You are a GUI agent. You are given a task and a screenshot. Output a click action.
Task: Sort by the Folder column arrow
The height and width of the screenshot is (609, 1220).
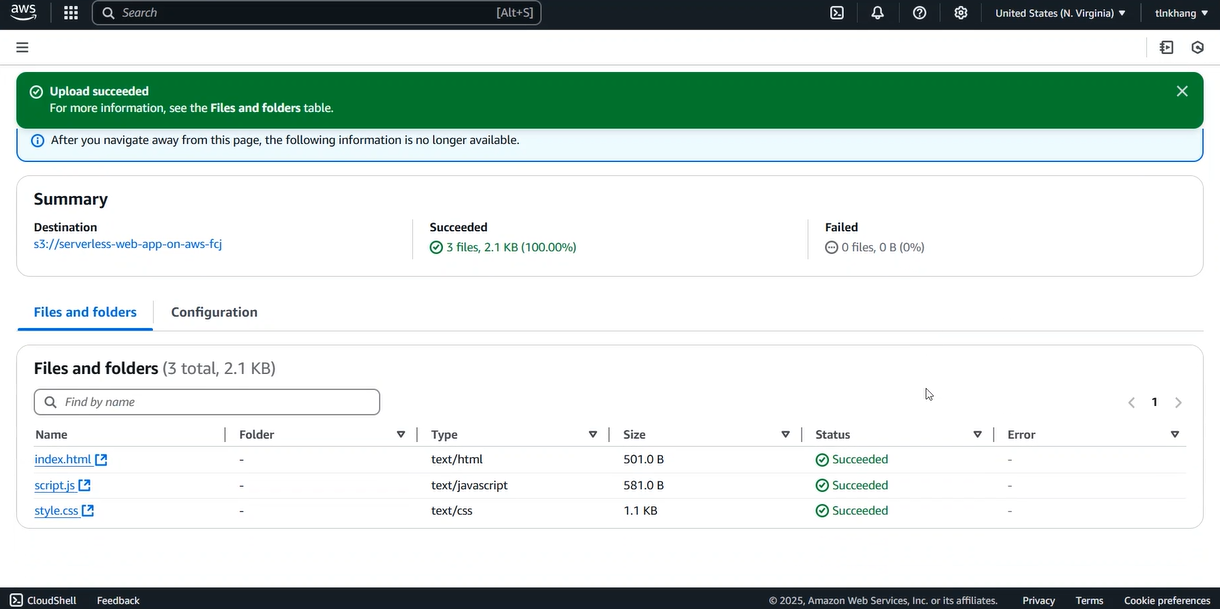point(401,434)
